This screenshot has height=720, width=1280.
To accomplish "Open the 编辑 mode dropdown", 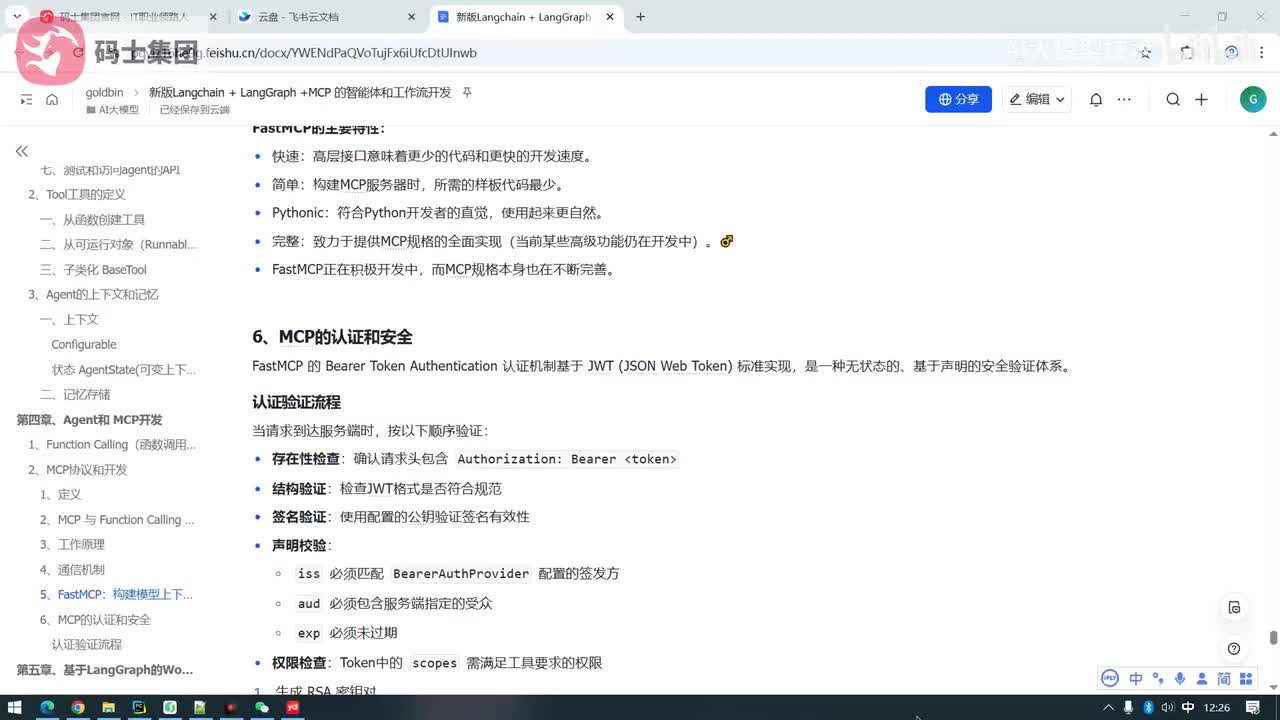I will [1037, 99].
